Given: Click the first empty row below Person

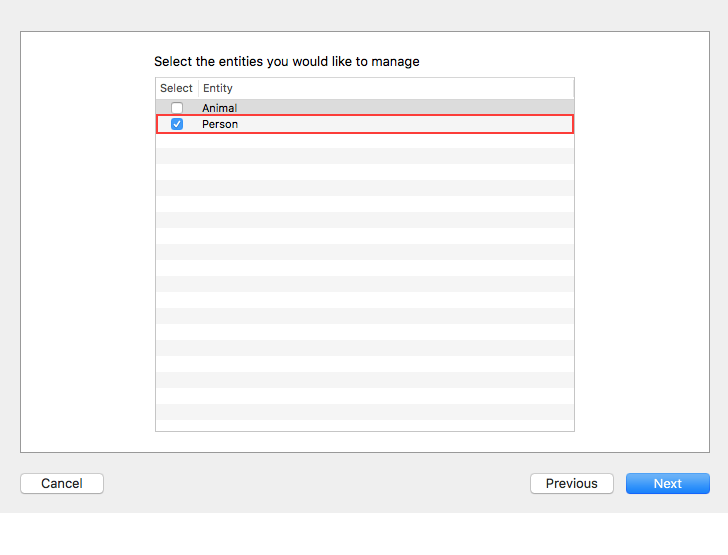Looking at the screenshot, I should (x=365, y=141).
